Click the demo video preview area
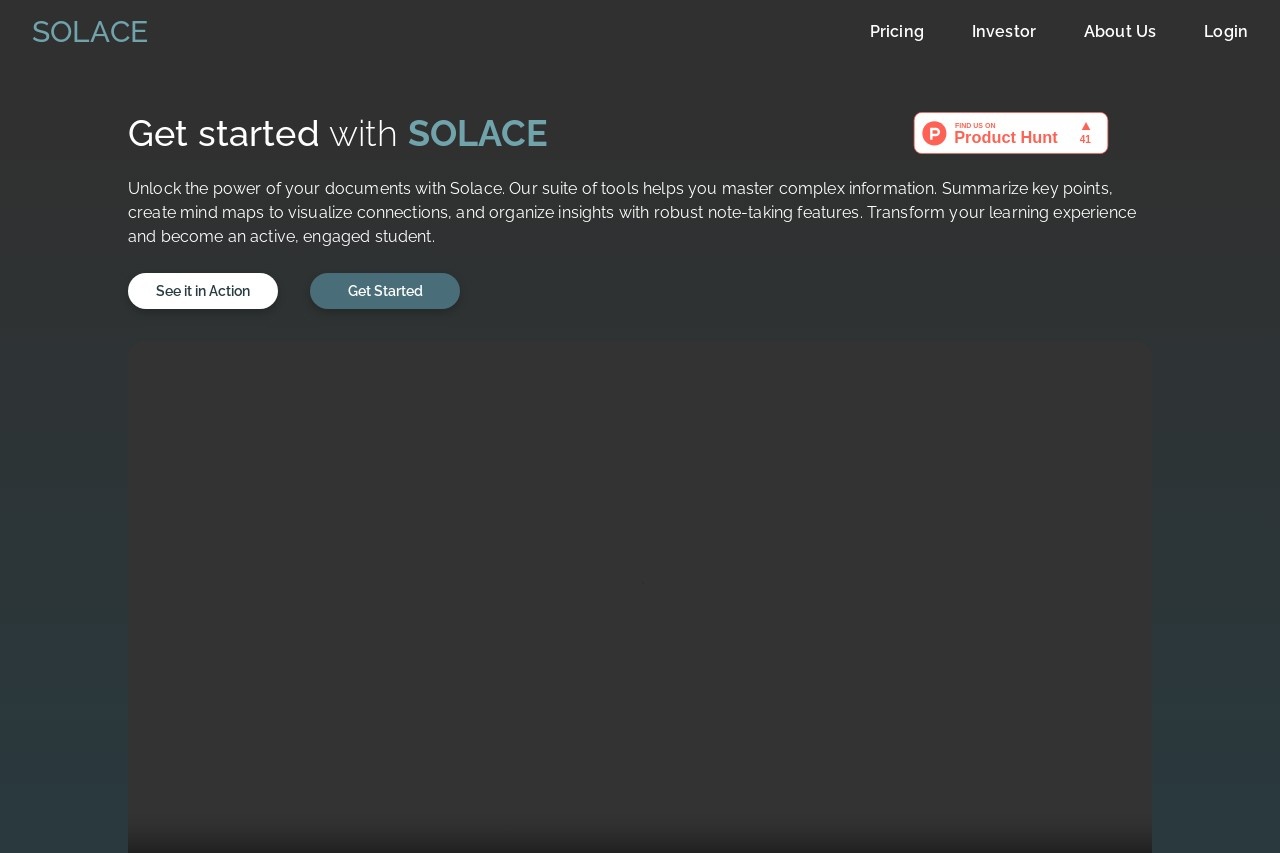This screenshot has width=1280, height=853. [x=640, y=597]
